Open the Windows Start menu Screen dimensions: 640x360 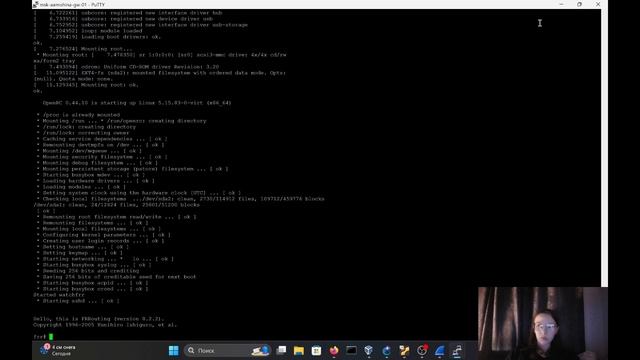point(173,351)
